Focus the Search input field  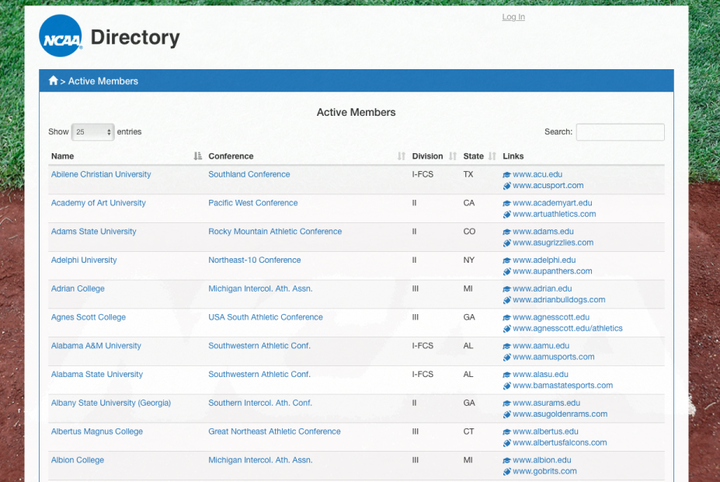(620, 132)
